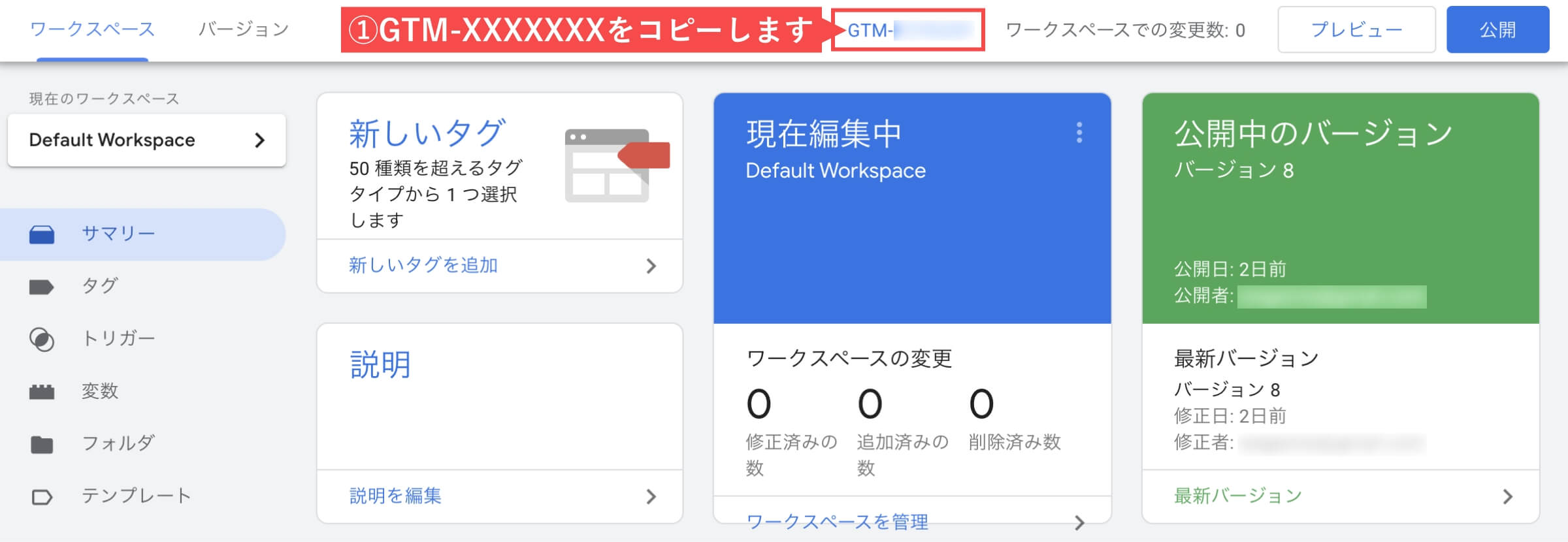This screenshot has width=1568, height=542.
Task: Open the サマリー sidebar item
Action: pos(142,234)
